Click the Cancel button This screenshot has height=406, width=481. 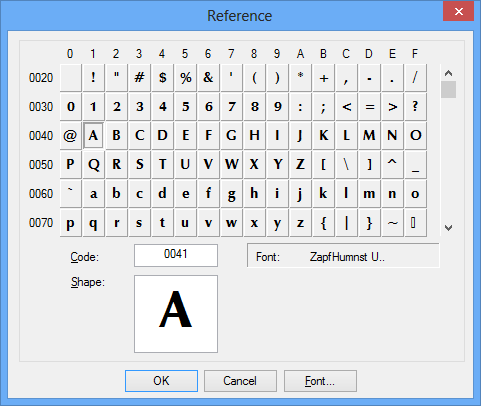(240, 381)
